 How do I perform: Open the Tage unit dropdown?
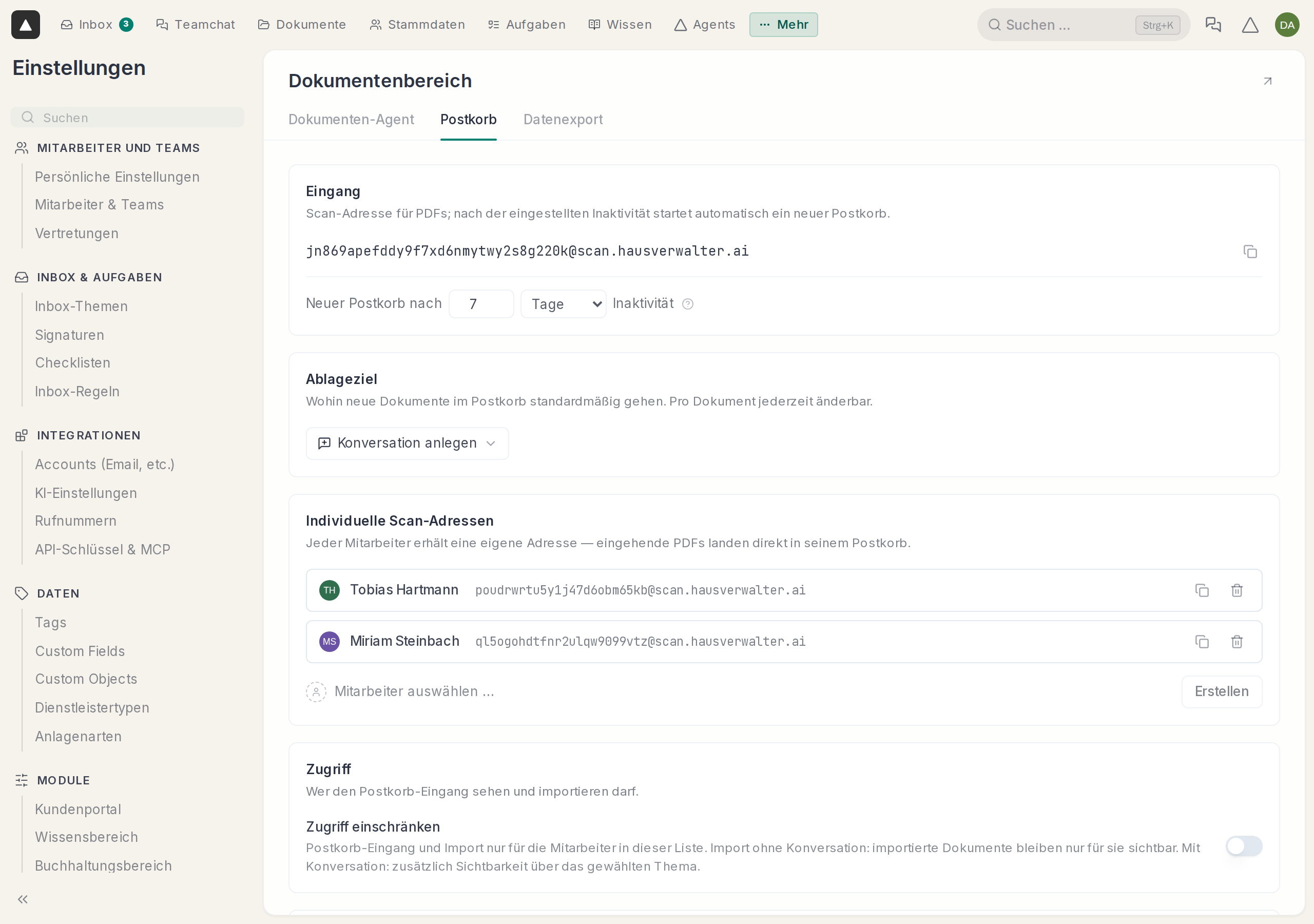(x=563, y=304)
